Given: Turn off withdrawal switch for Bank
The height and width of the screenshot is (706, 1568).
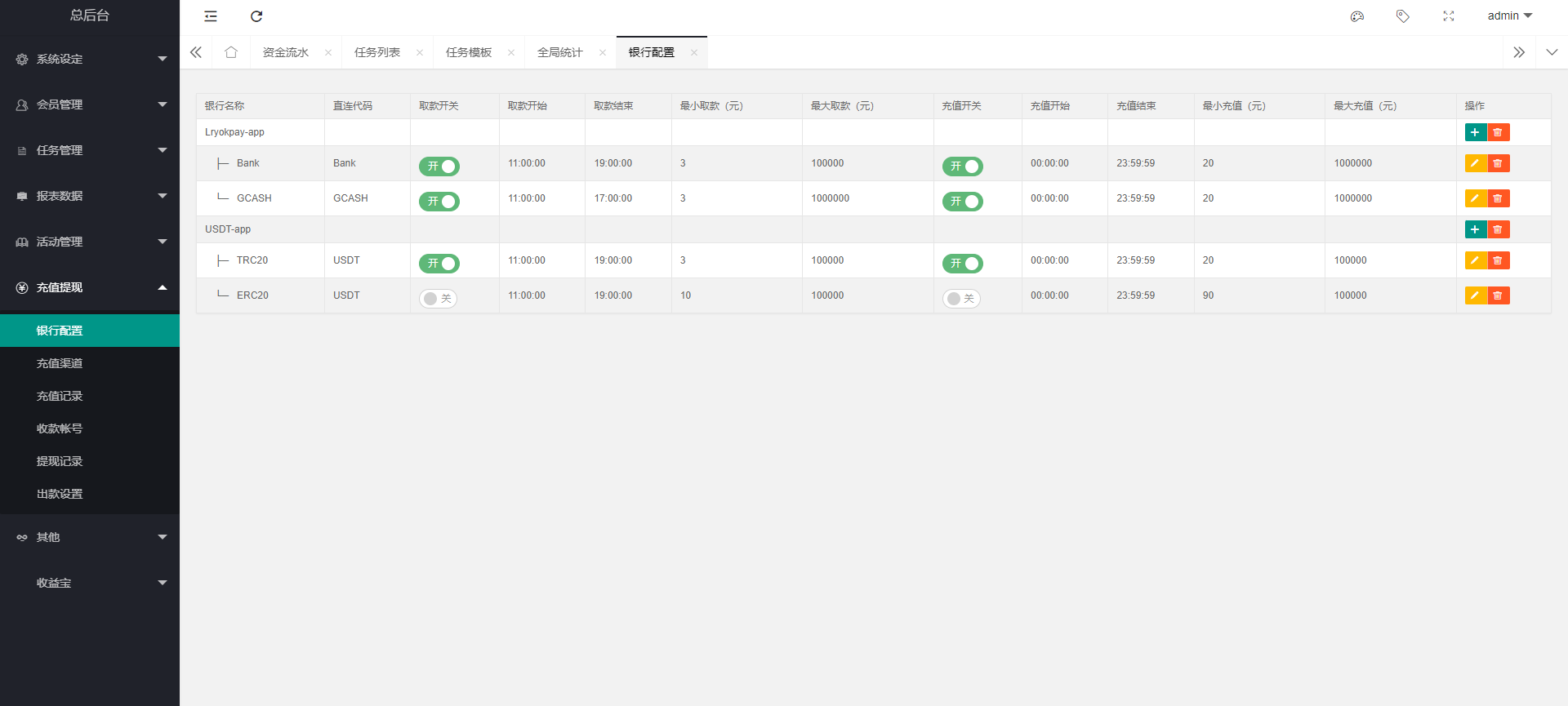Looking at the screenshot, I should [x=439, y=167].
